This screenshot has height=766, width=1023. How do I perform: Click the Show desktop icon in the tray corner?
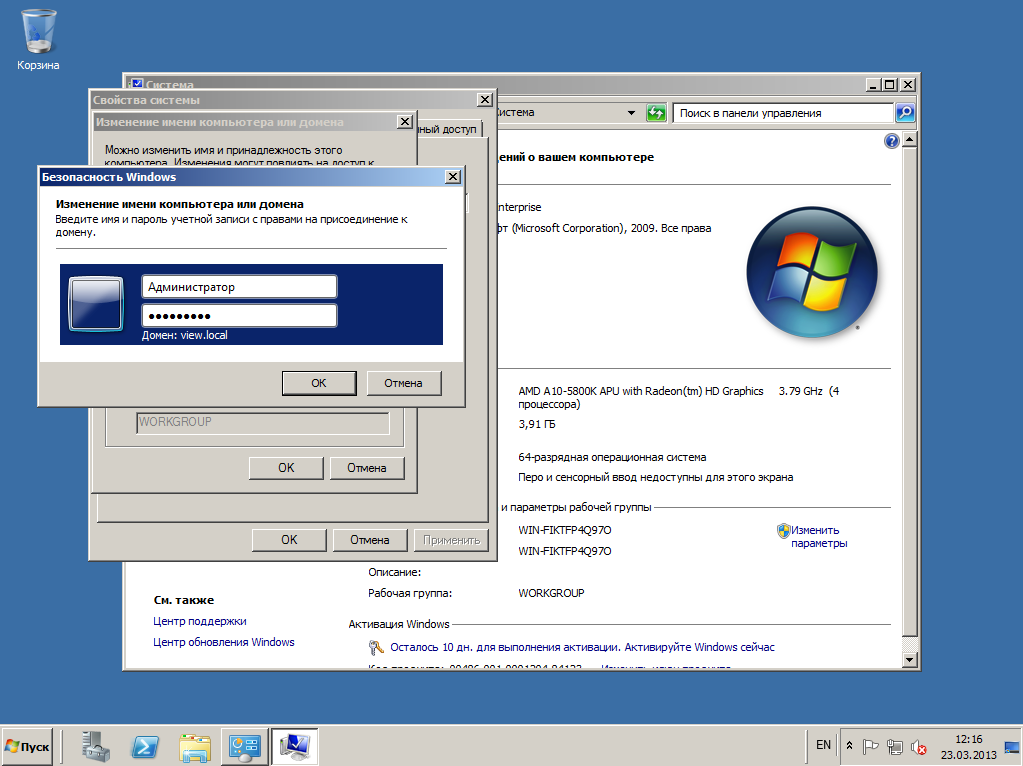(x=1012, y=746)
